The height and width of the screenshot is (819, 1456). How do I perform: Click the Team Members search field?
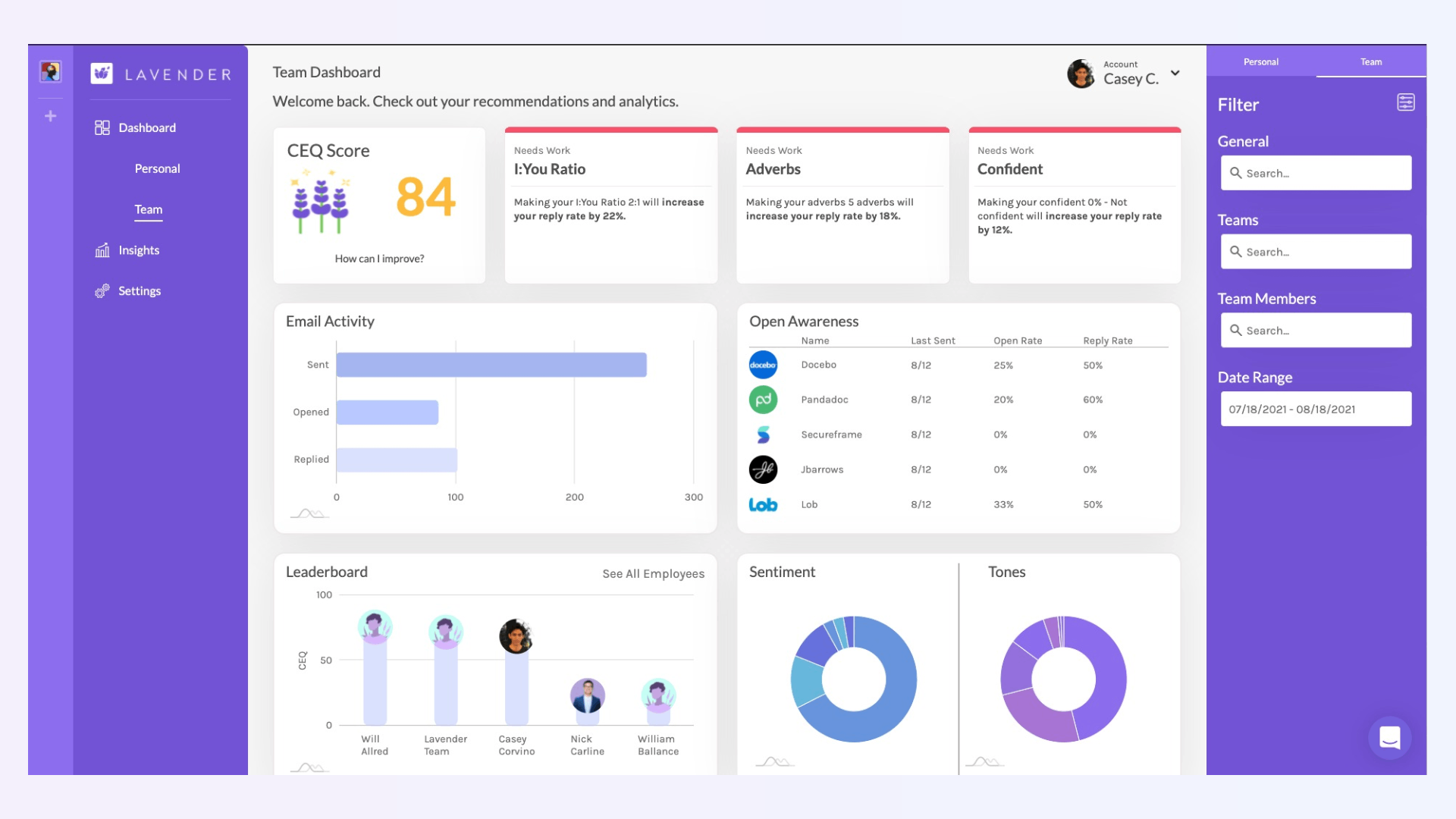pyautogui.click(x=1316, y=331)
